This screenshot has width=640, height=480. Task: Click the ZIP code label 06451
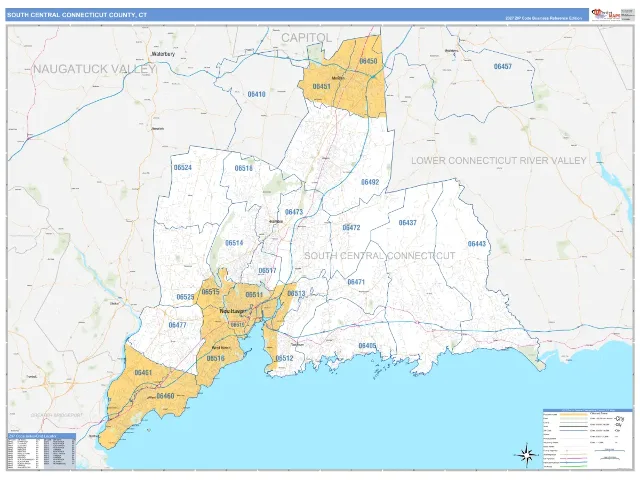pyautogui.click(x=322, y=87)
